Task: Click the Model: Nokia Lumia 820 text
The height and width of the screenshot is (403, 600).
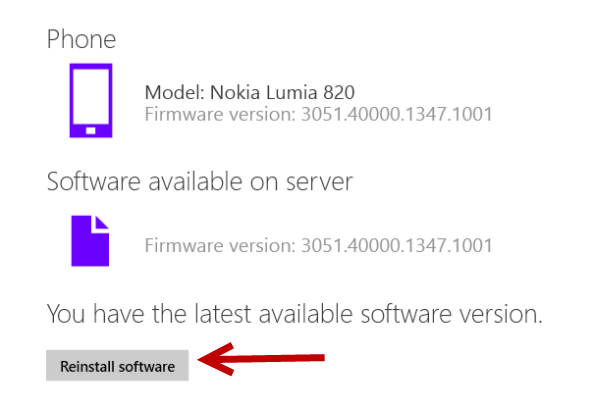Action: [x=249, y=92]
